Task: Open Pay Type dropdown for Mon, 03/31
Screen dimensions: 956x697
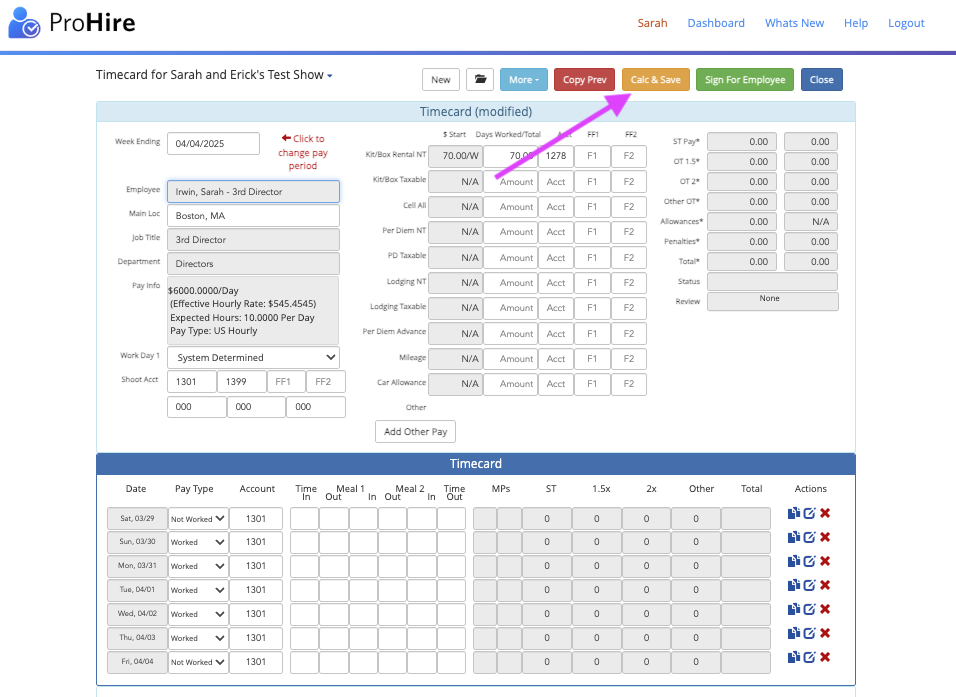Action: [198, 566]
